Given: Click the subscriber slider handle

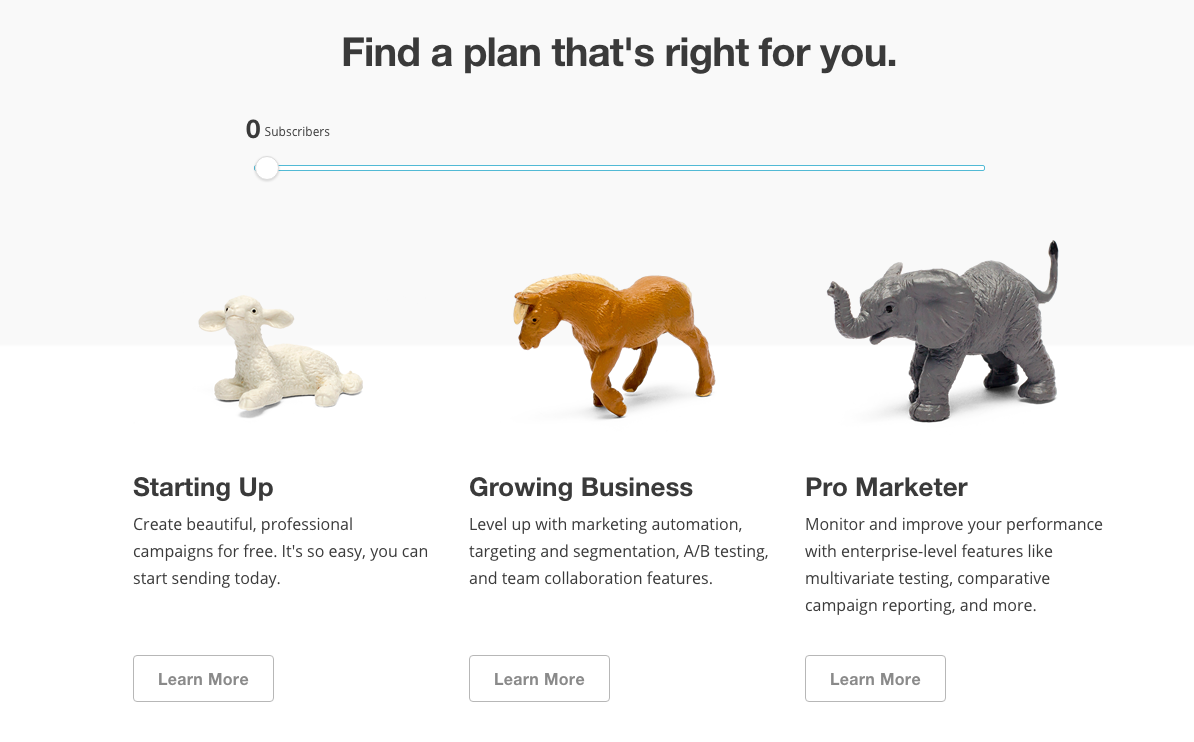Looking at the screenshot, I should pos(267,168).
